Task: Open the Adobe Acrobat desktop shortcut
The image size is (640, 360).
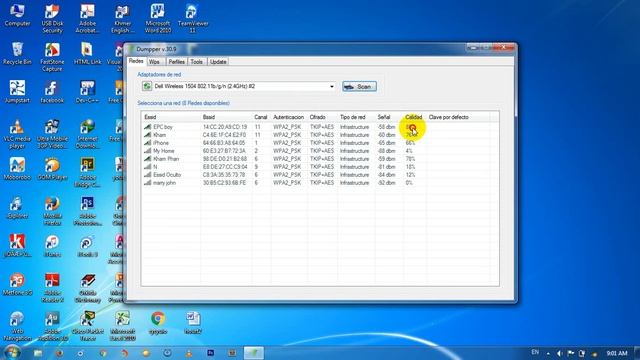Action: (x=87, y=19)
